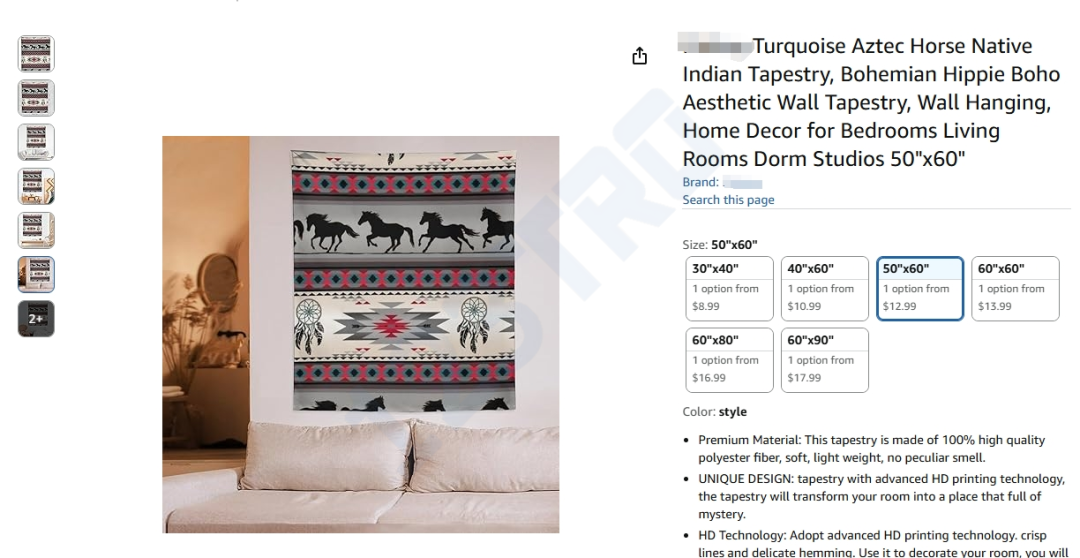
Task: Click the main tapestry product image
Action: pos(361,334)
